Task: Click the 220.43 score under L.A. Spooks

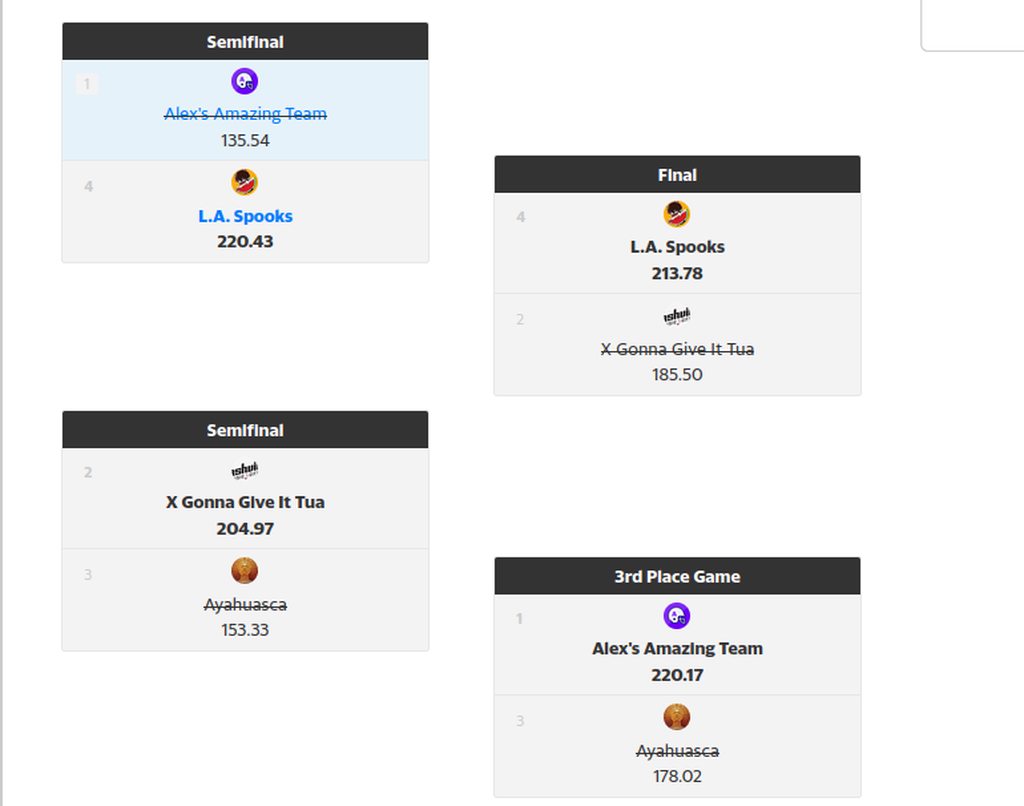Action: pyautogui.click(x=245, y=242)
